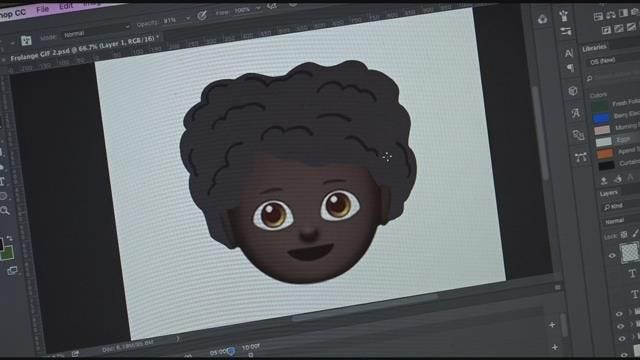Open the Layers Kind filter dropdown
Viewport: 640px width, 360px height.
620,207
